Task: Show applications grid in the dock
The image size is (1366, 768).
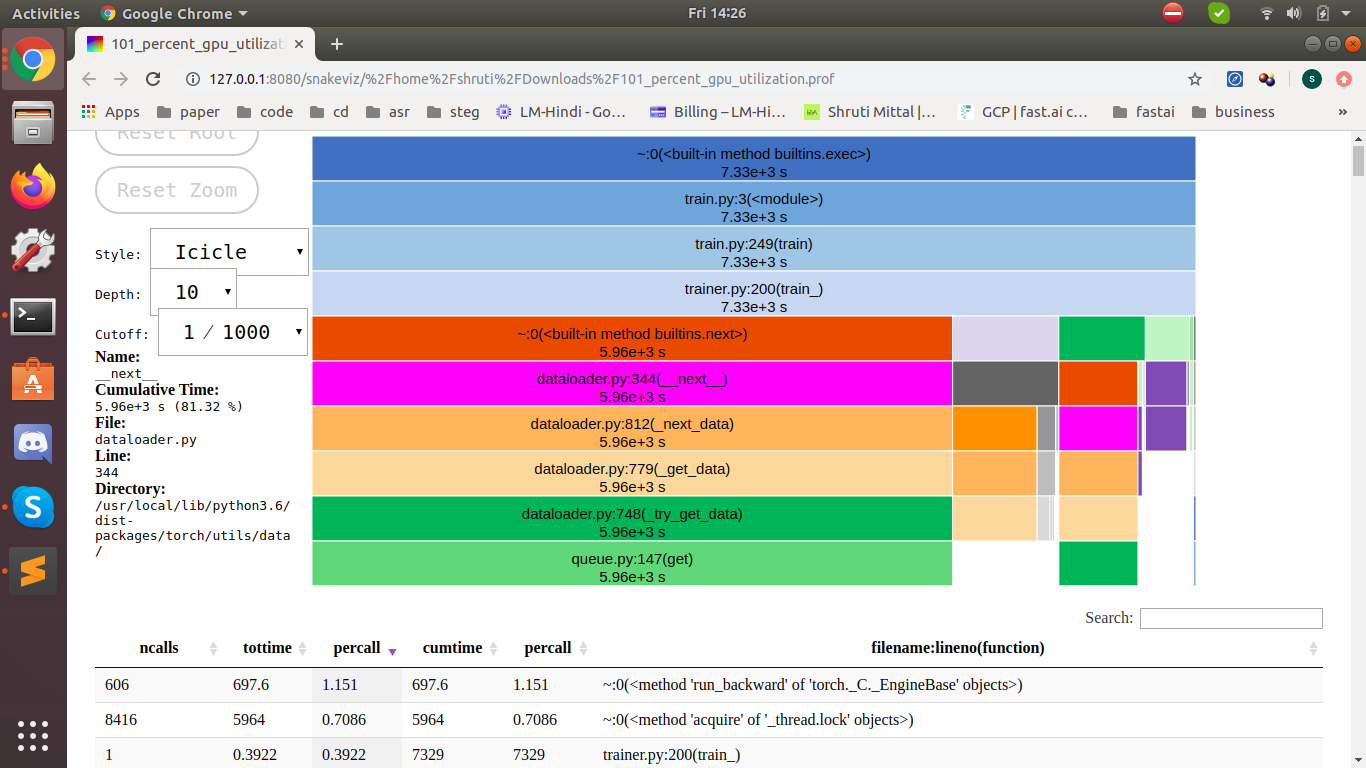Action: (33, 733)
